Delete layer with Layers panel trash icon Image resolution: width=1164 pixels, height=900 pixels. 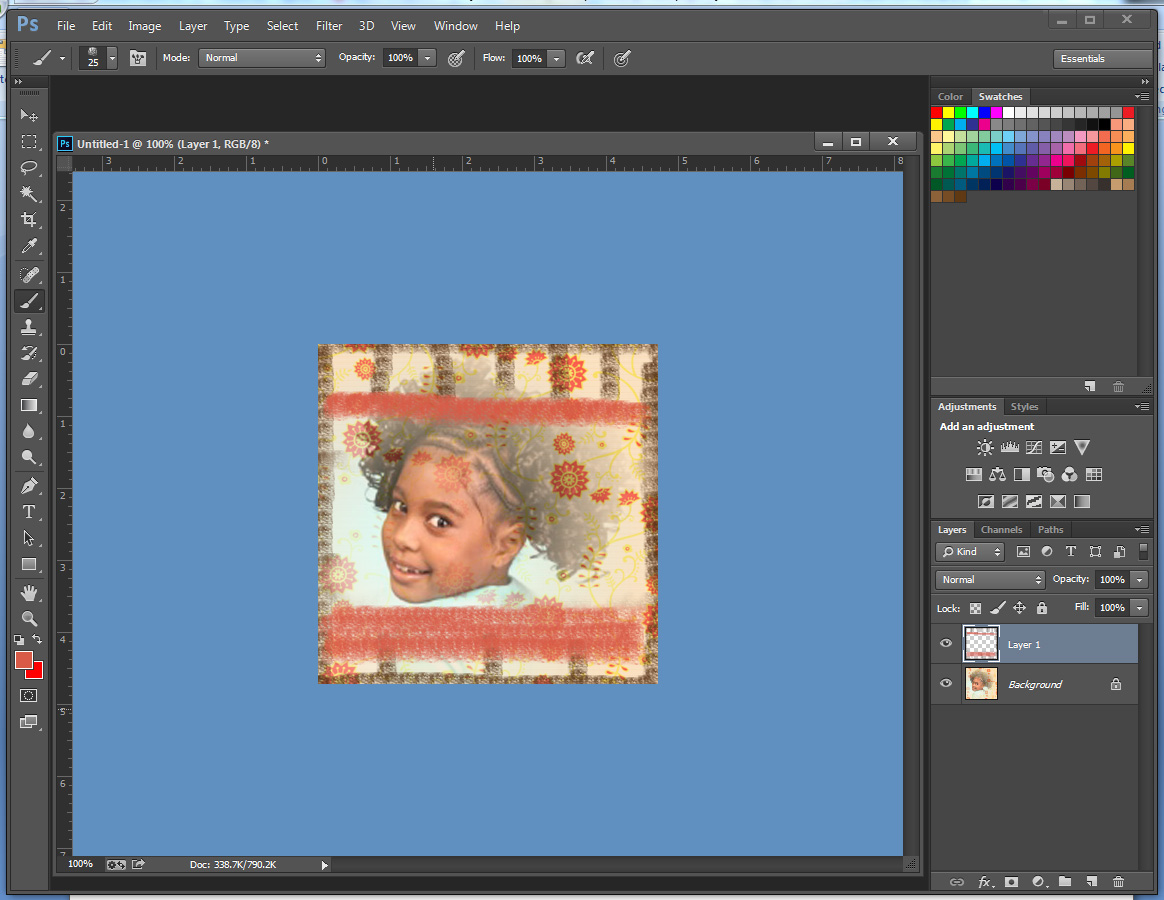(x=1118, y=882)
